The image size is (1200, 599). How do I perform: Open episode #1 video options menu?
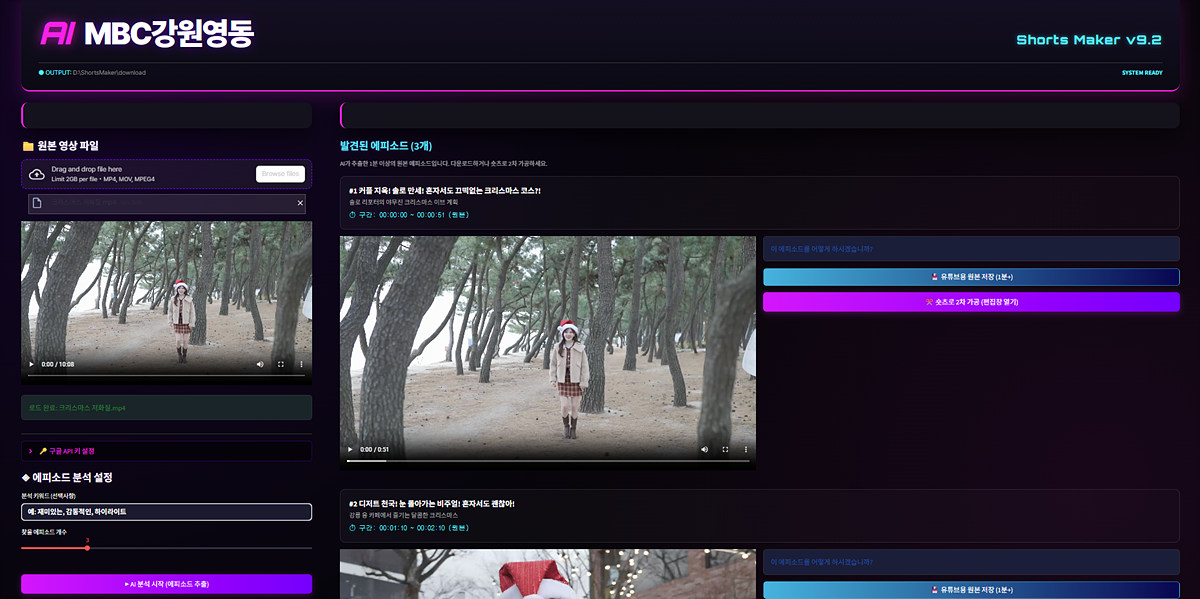tap(746, 450)
